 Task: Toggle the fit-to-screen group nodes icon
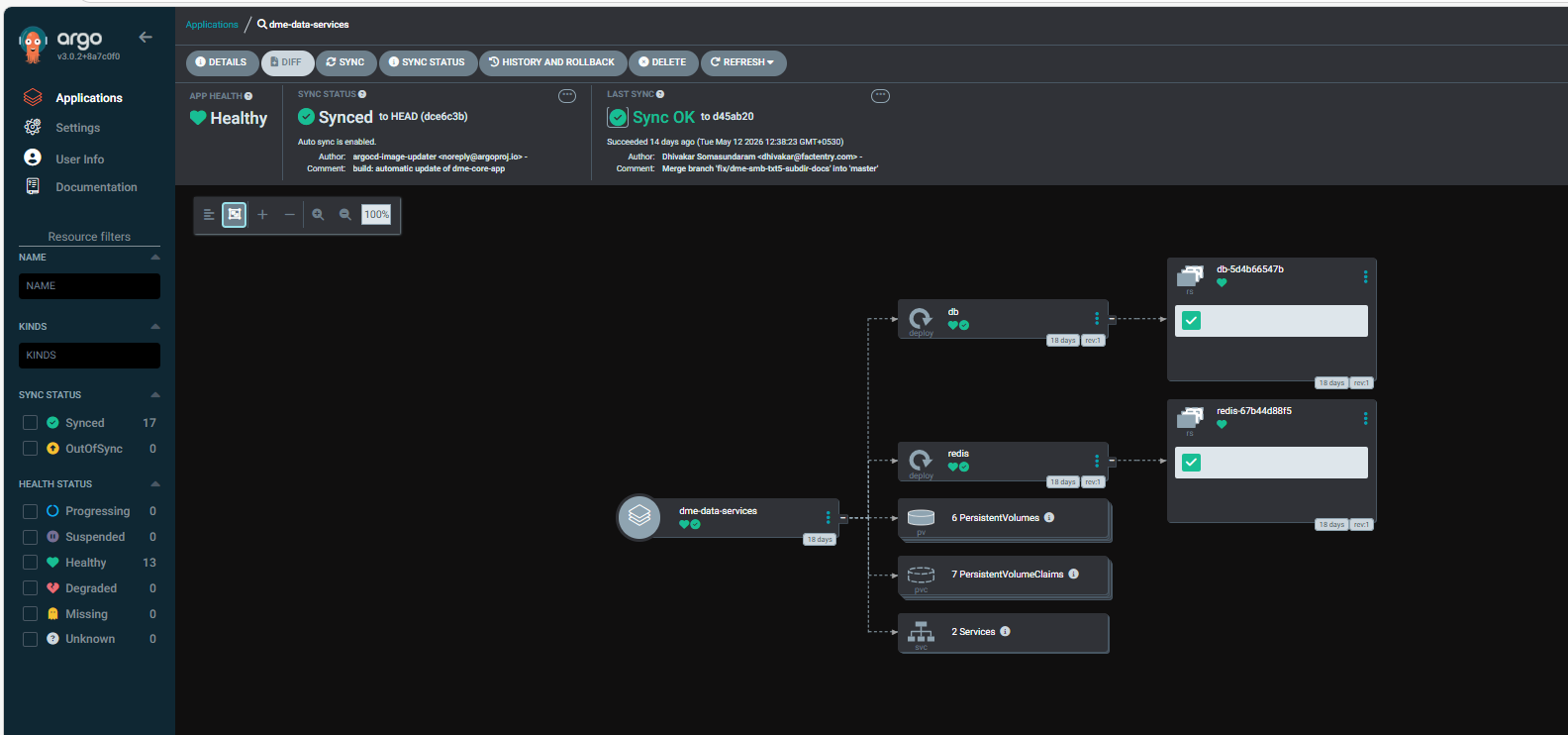click(235, 214)
